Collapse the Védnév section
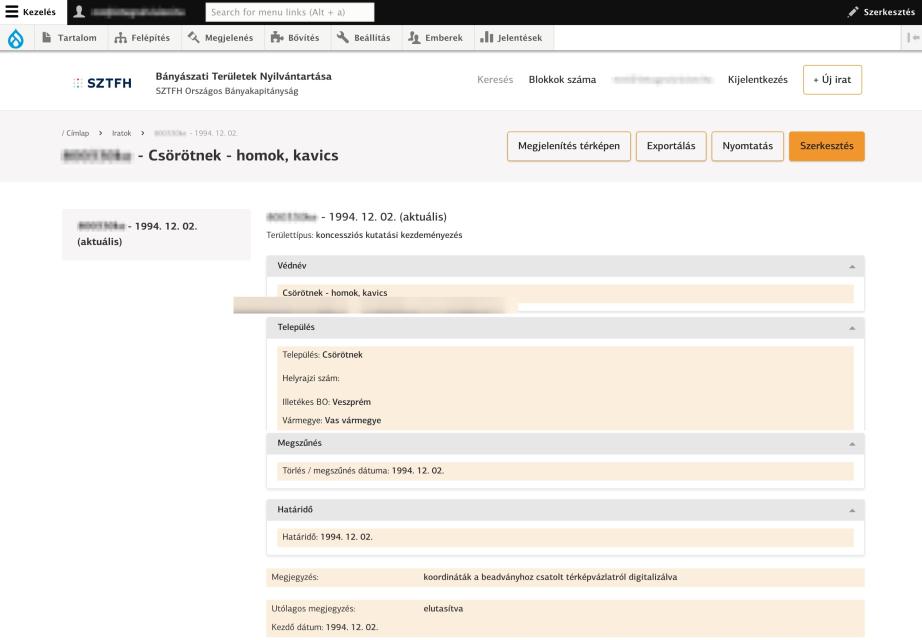 pyautogui.click(x=851, y=267)
